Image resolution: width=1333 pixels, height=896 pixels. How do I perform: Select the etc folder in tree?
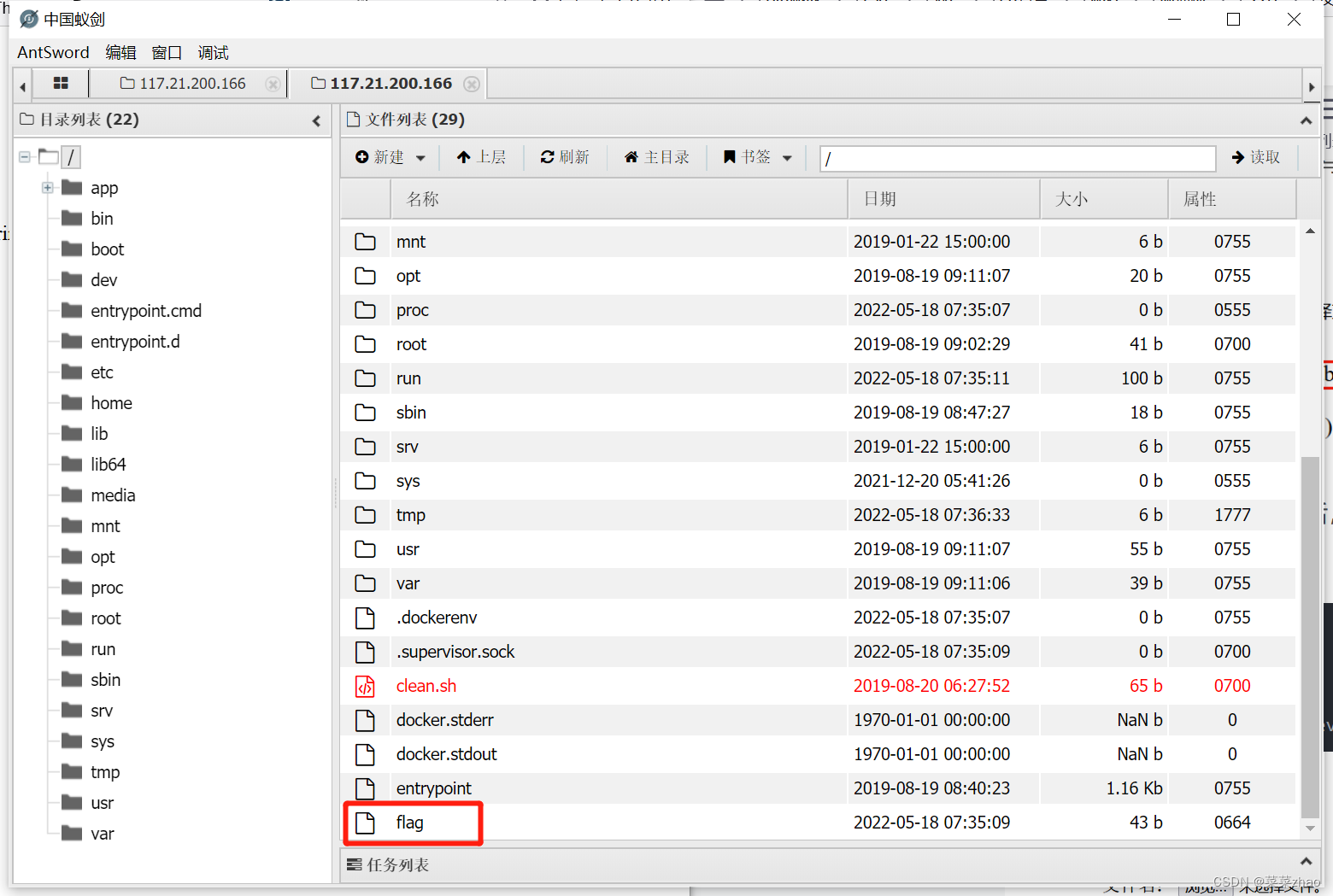(x=102, y=372)
